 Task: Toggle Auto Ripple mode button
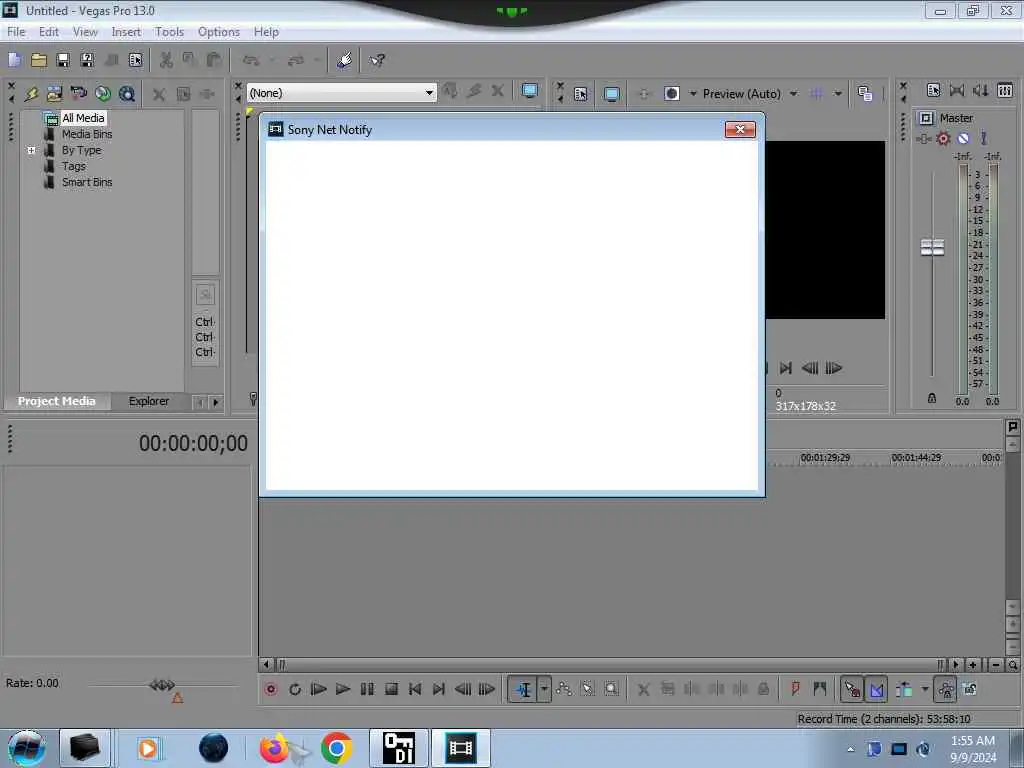point(904,689)
